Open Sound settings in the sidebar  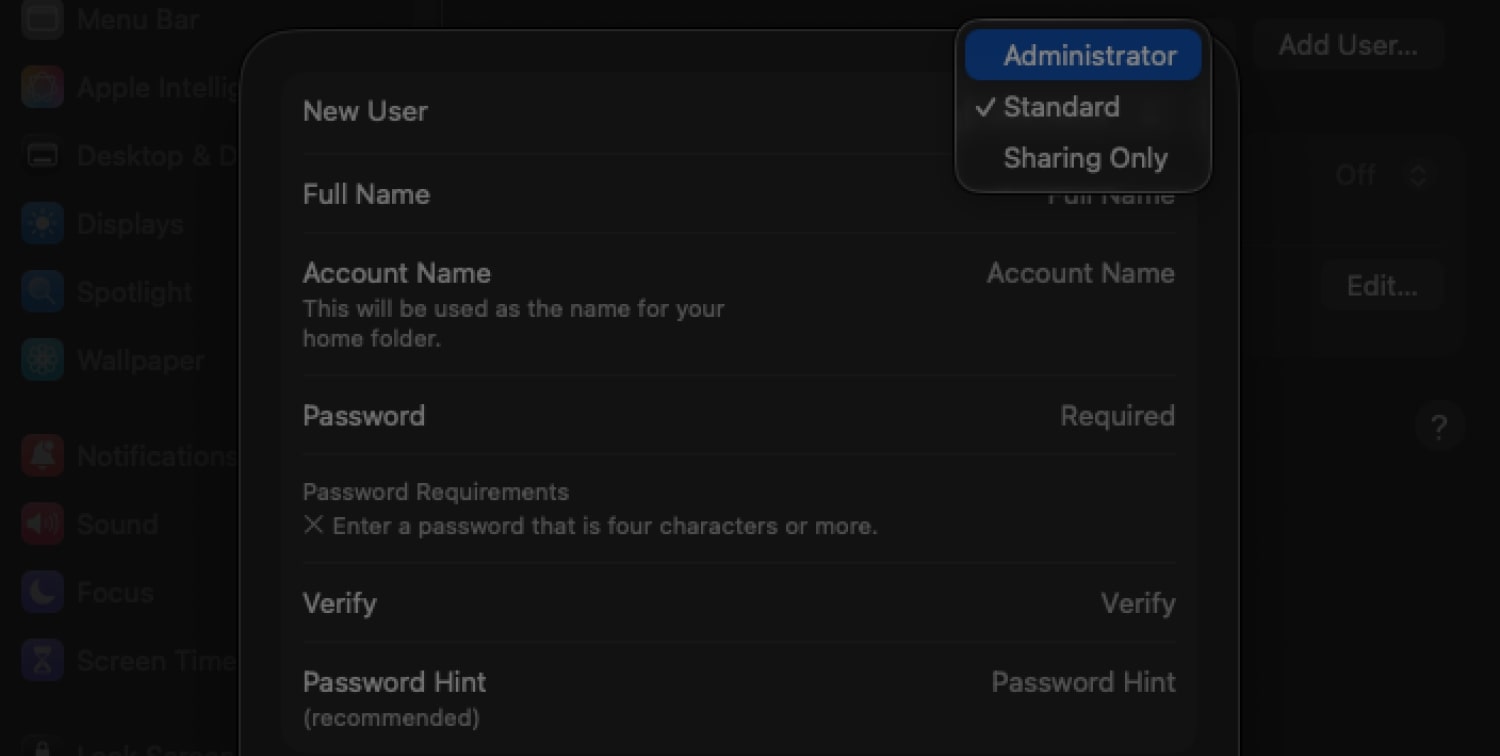116,523
